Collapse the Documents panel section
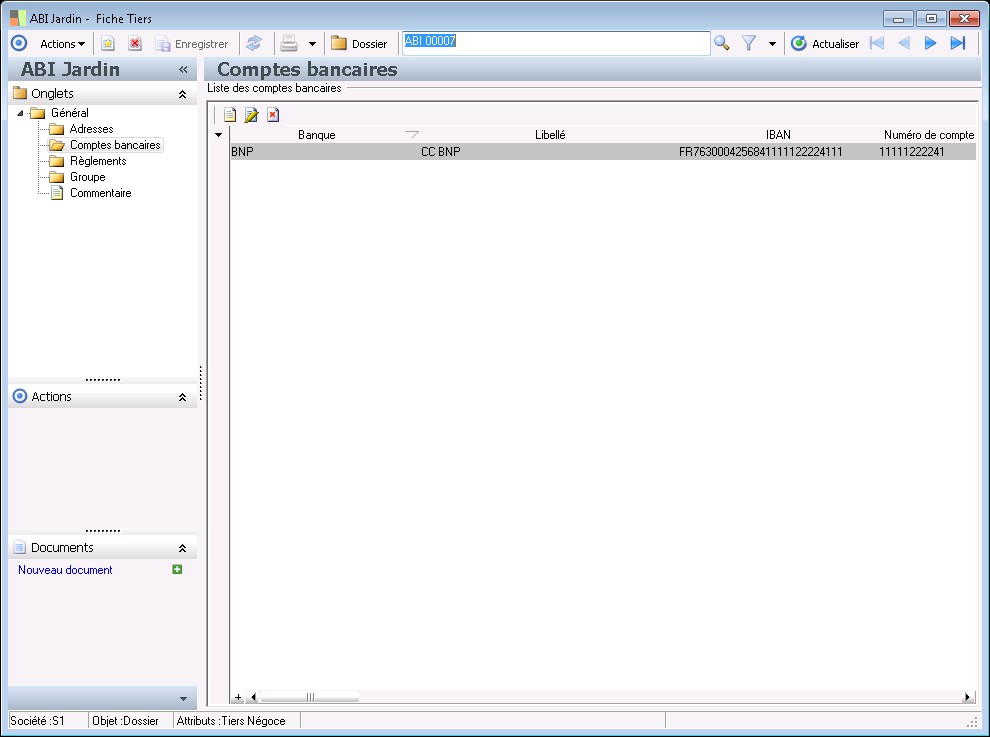The height and width of the screenshot is (737, 990). click(x=182, y=548)
